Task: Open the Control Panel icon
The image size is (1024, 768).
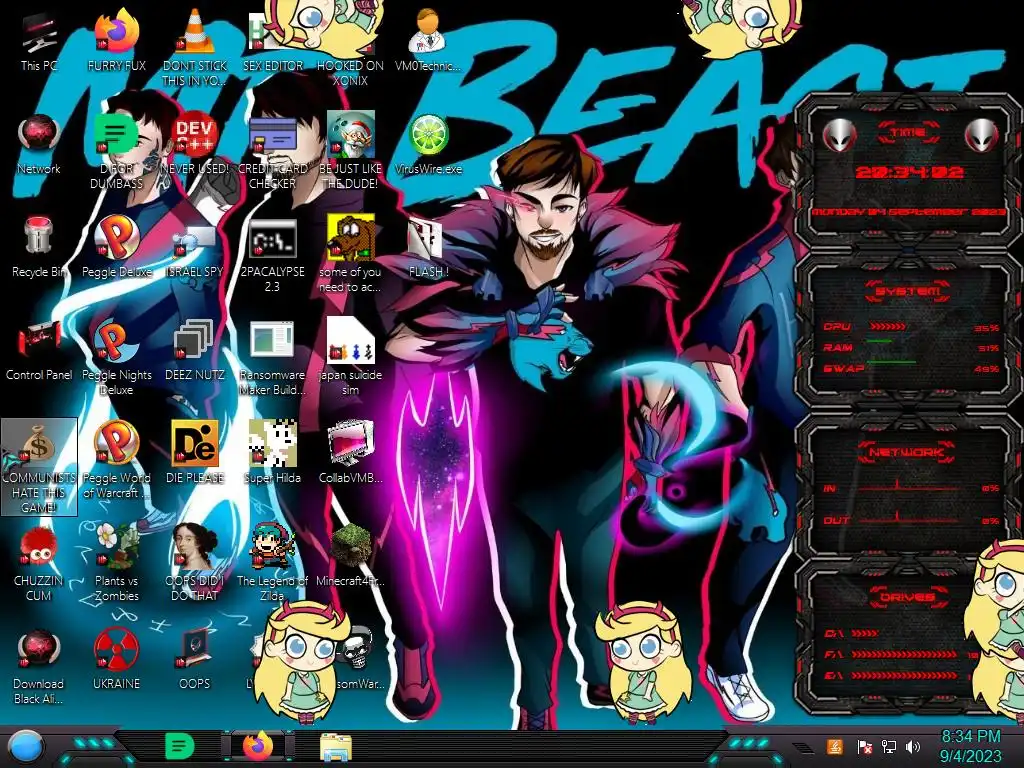Action: pyautogui.click(x=39, y=350)
